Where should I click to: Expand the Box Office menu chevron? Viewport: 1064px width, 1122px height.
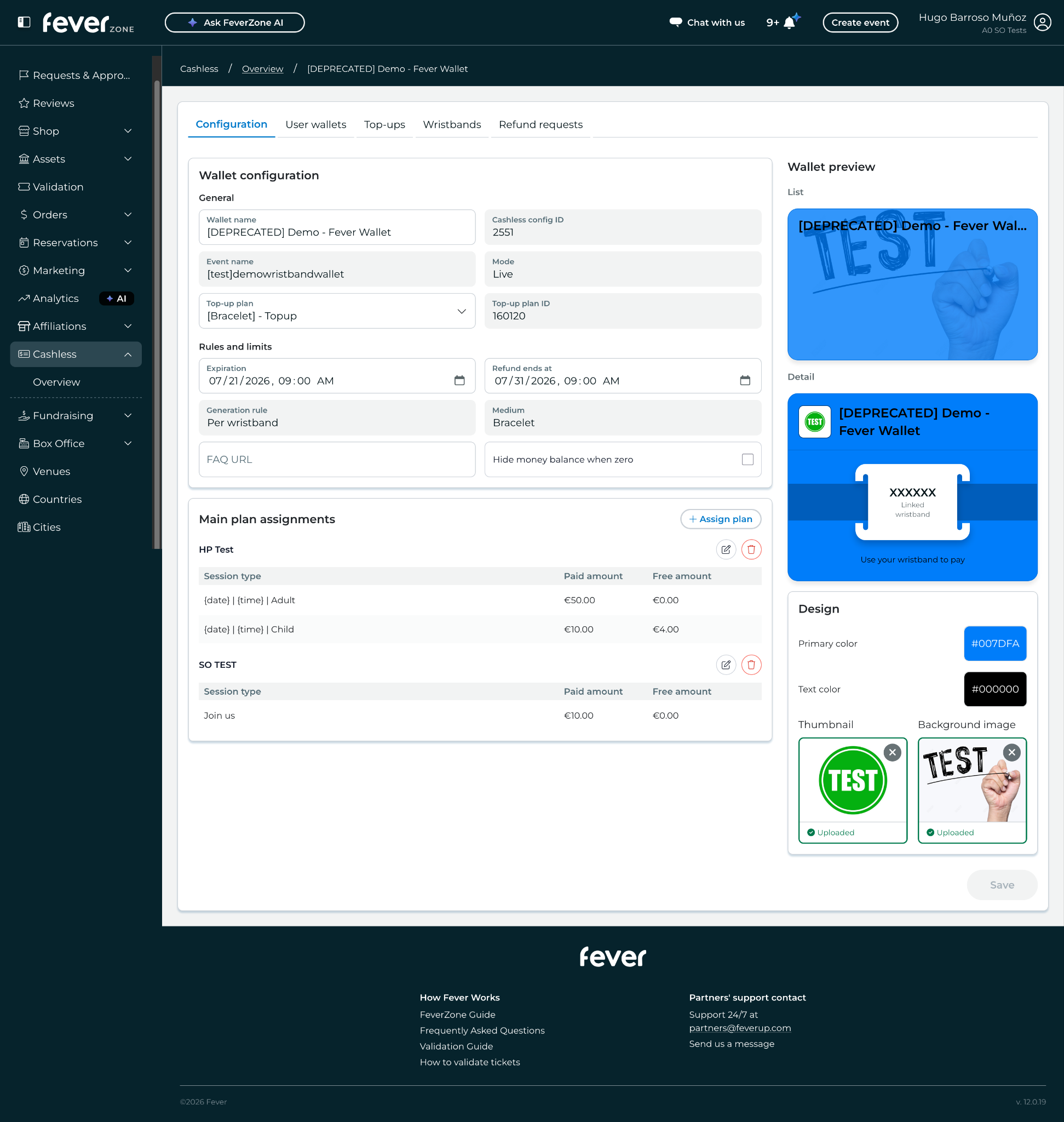pyautogui.click(x=128, y=443)
